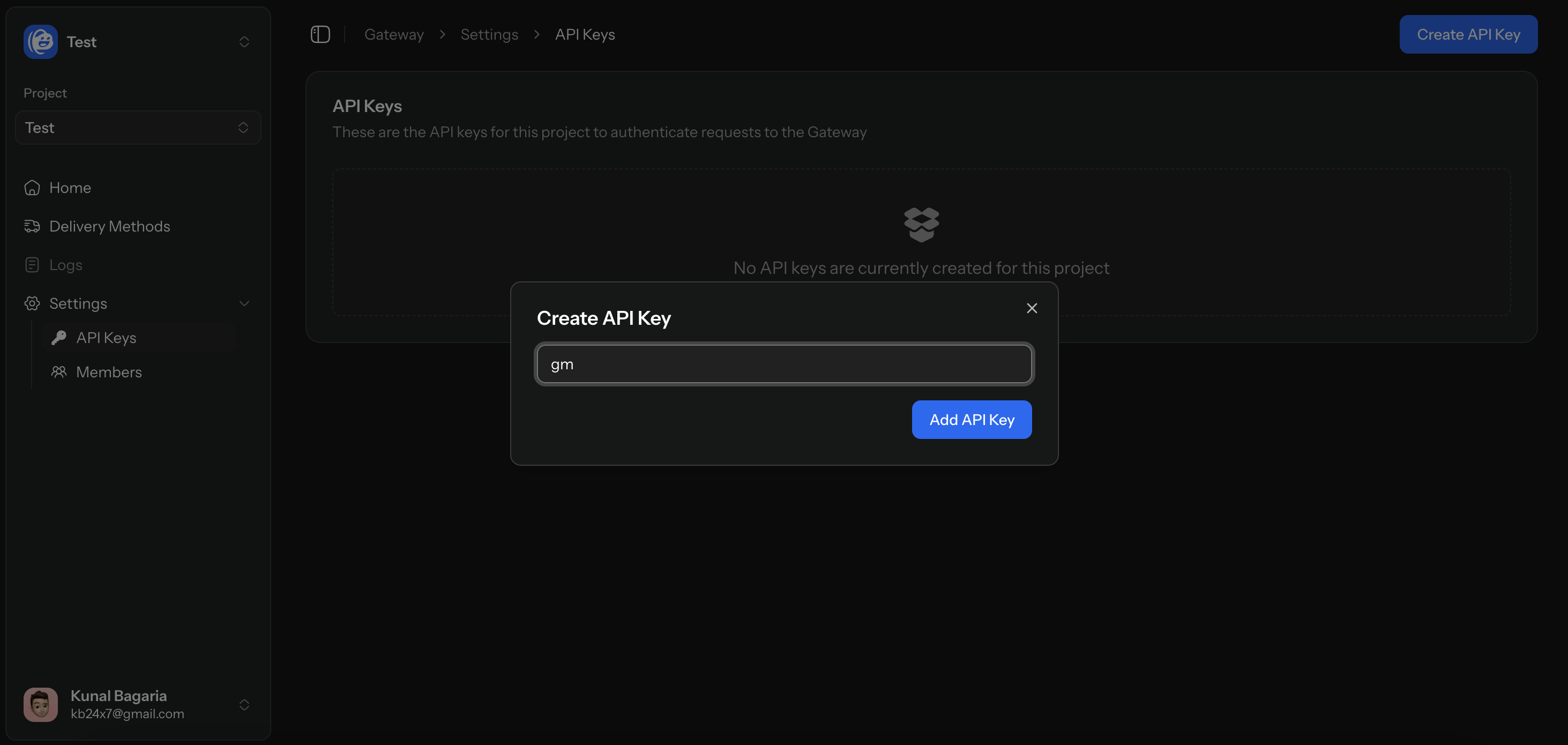Go to Delivery Methods page

(x=109, y=226)
